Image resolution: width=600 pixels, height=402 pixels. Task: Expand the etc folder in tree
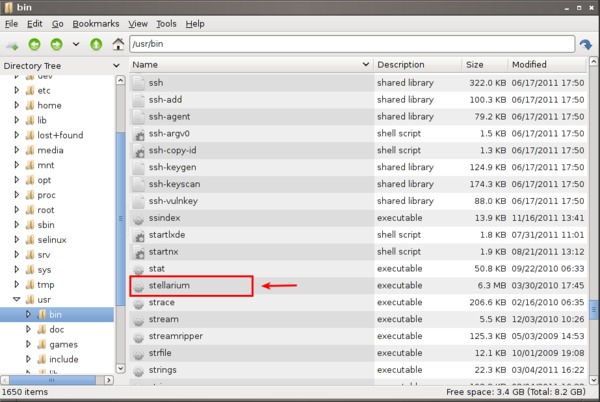16,90
